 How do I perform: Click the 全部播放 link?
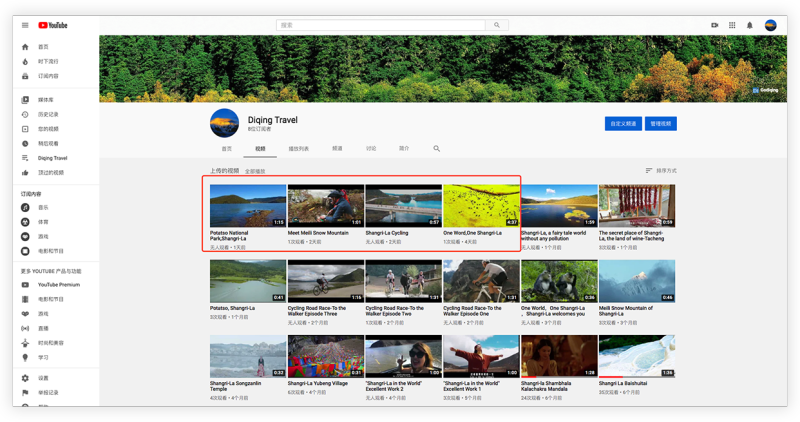point(256,172)
